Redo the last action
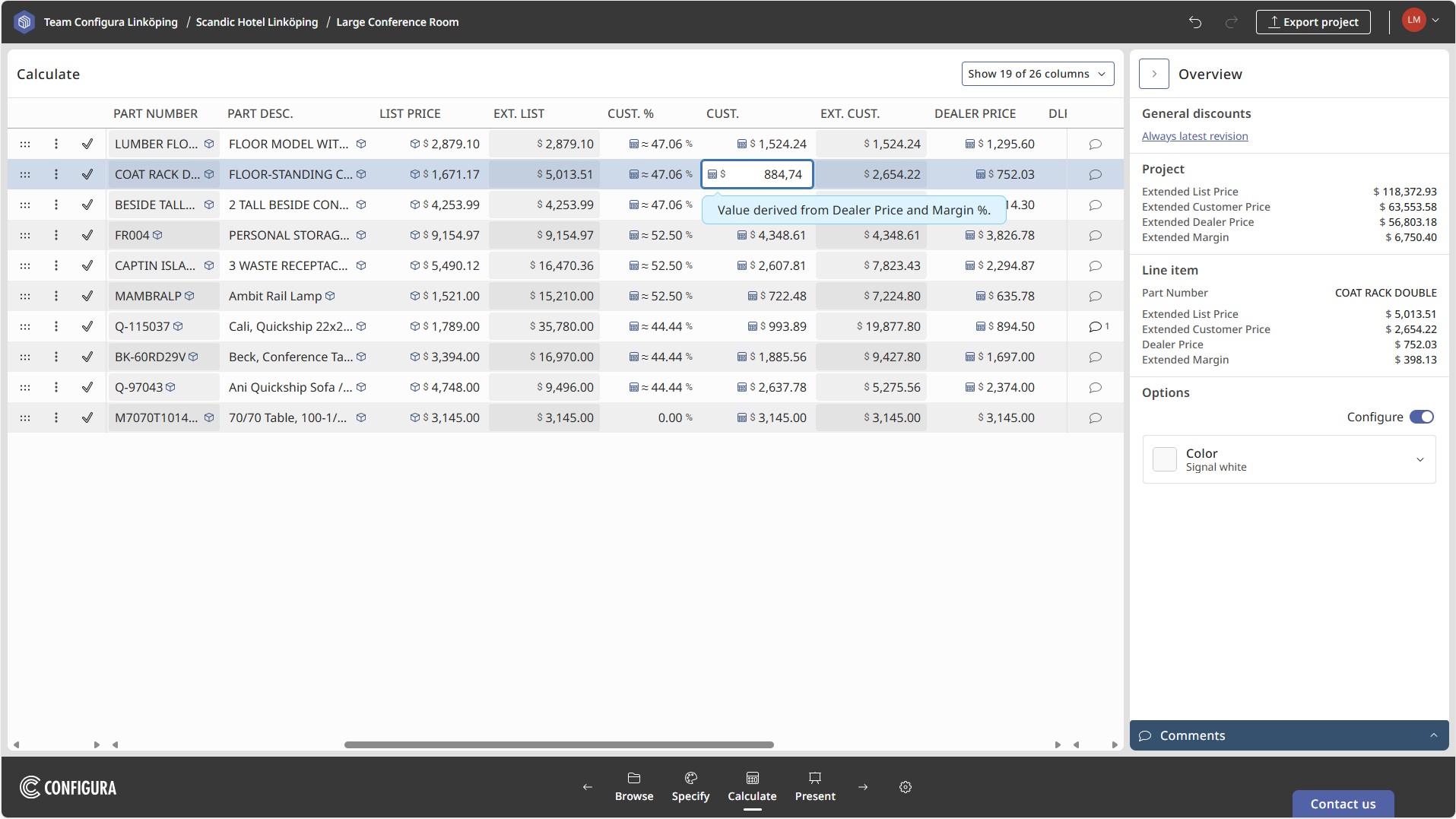 (x=1232, y=22)
